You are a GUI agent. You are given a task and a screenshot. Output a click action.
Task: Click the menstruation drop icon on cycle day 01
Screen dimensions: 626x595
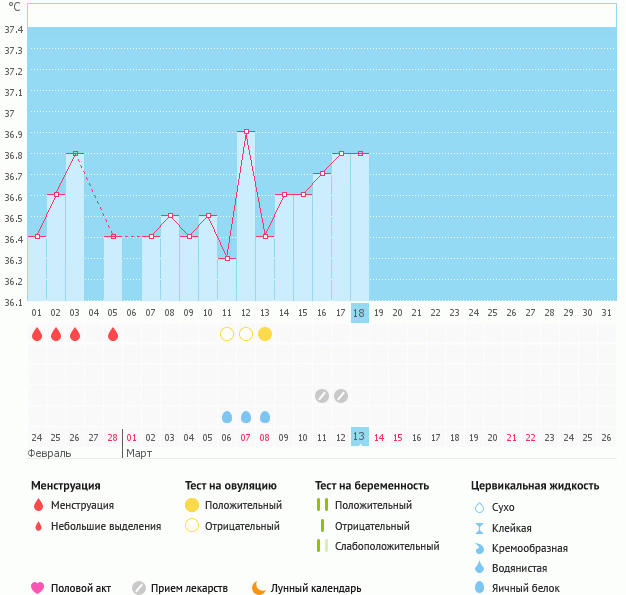point(37,334)
